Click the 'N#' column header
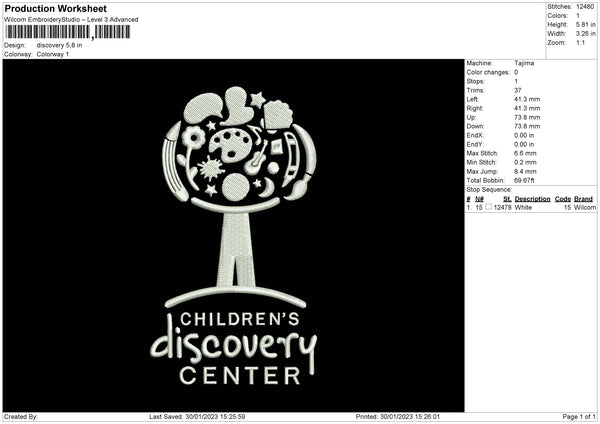Viewport: 600px width, 424px height. pyautogui.click(x=479, y=199)
